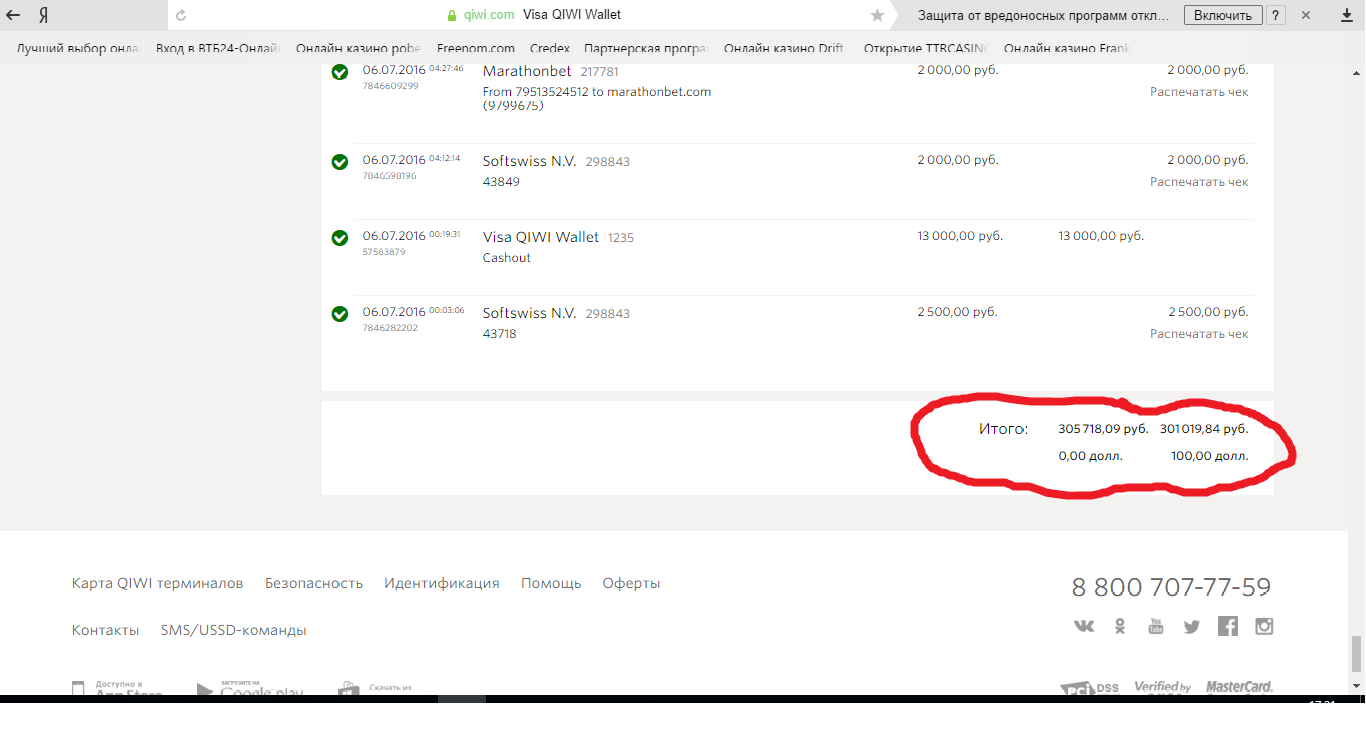Open the App Store download badge
1366x736 pixels.
(x=117, y=688)
